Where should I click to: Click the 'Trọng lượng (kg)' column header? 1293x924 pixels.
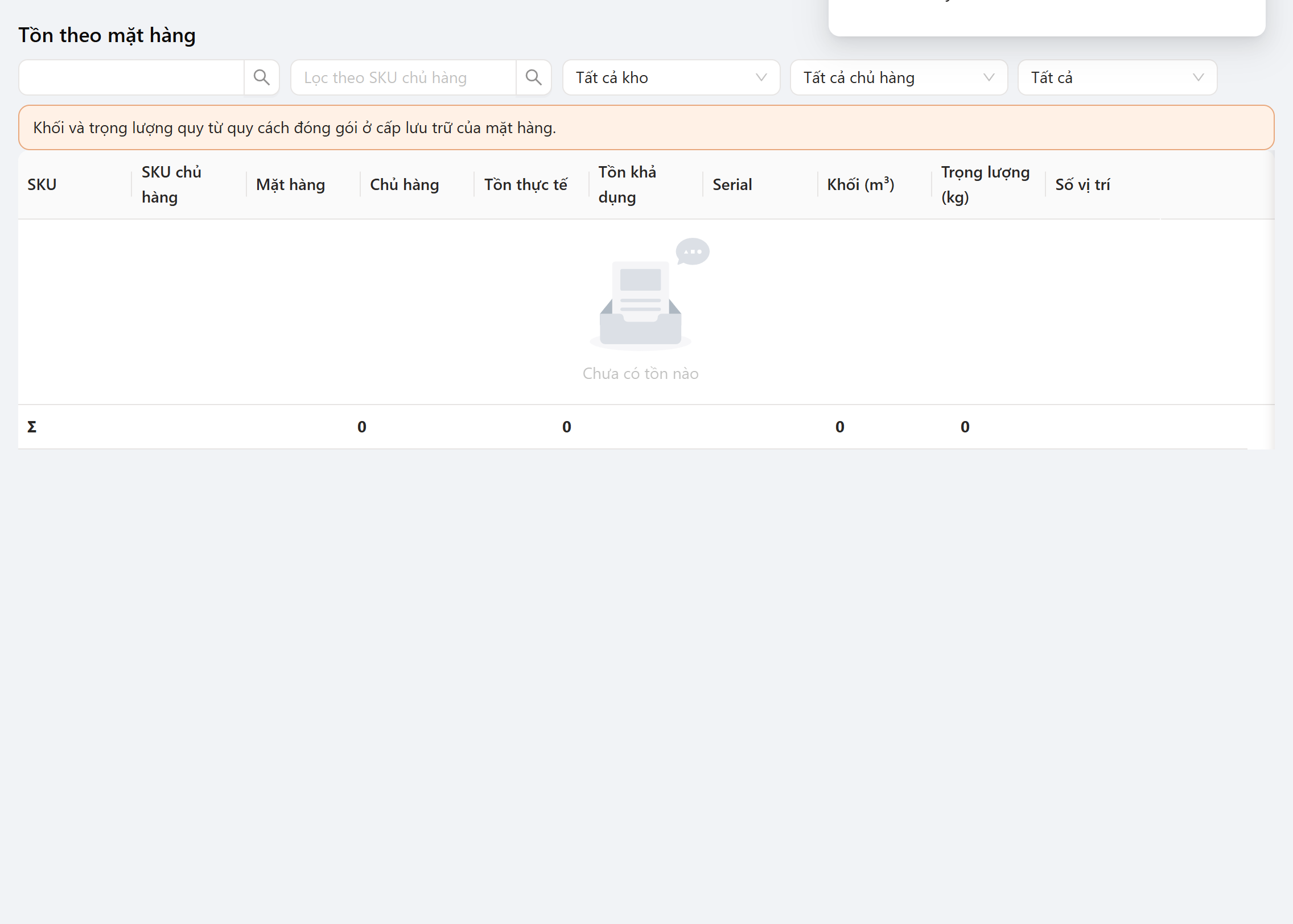(989, 185)
